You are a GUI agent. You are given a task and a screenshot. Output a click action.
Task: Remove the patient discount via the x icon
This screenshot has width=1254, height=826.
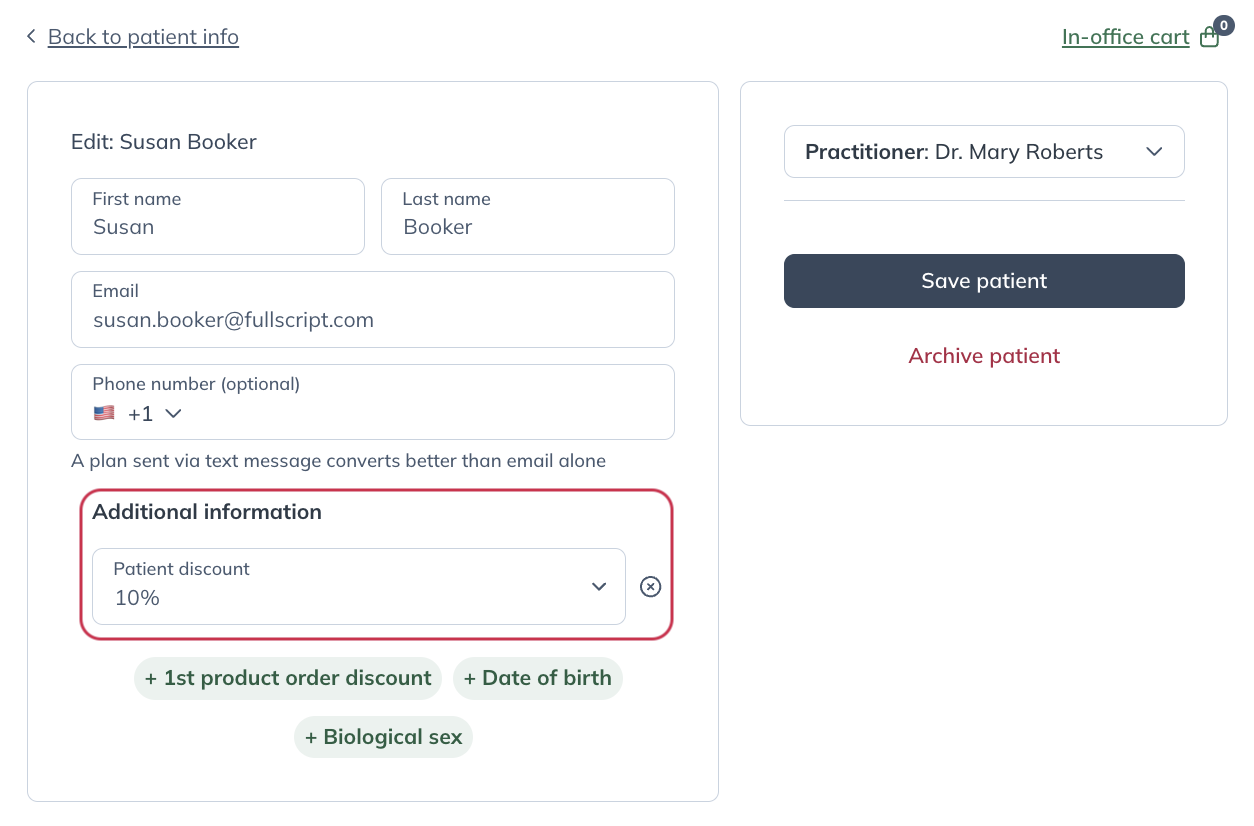click(651, 587)
